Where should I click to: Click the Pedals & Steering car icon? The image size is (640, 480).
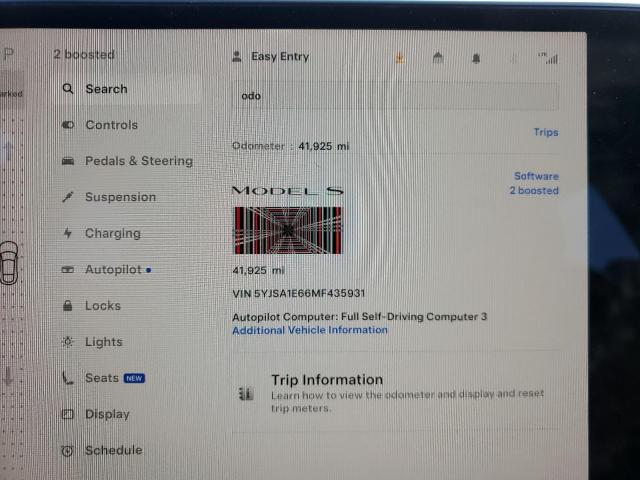point(68,161)
